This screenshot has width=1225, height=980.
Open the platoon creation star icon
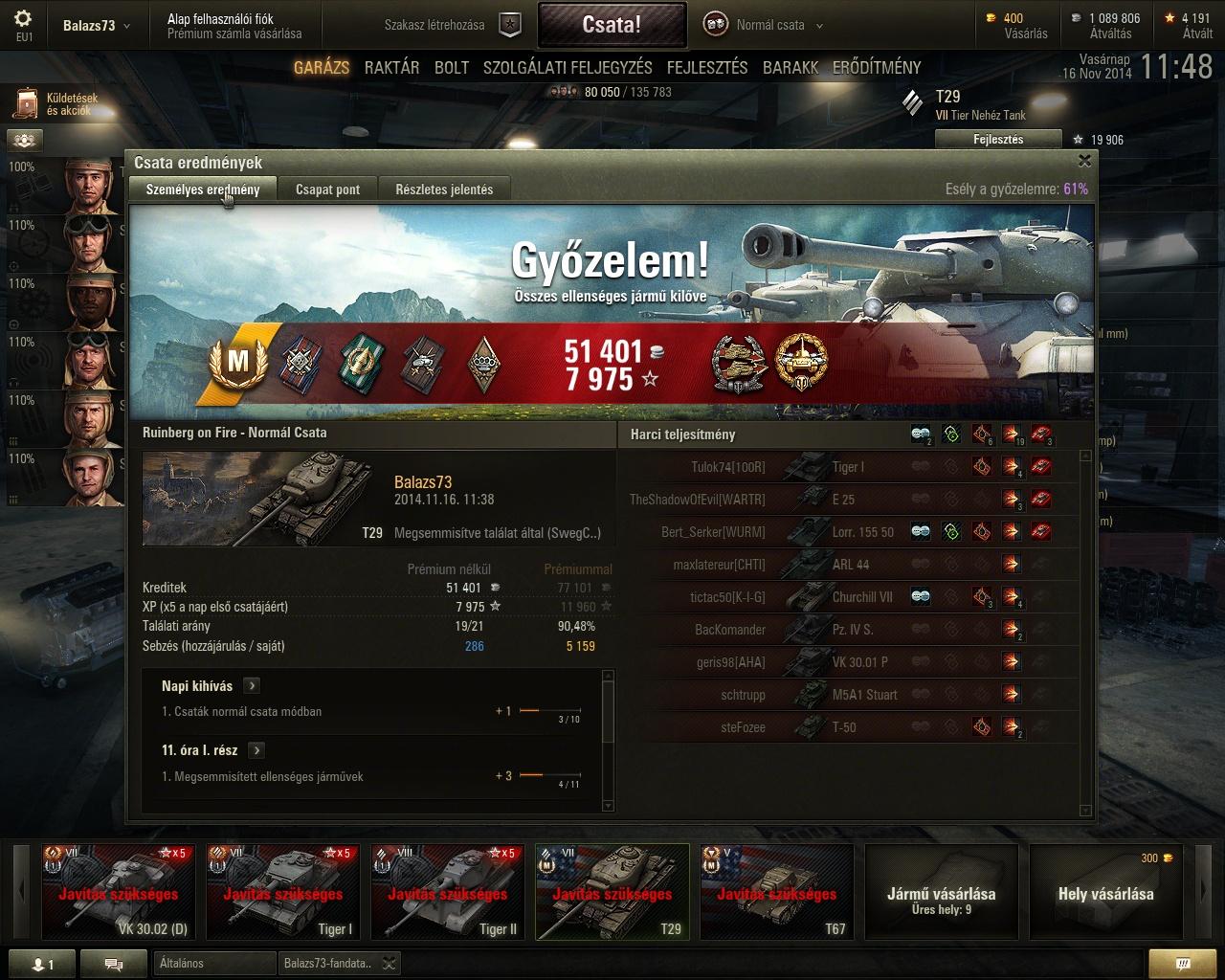click(x=511, y=25)
